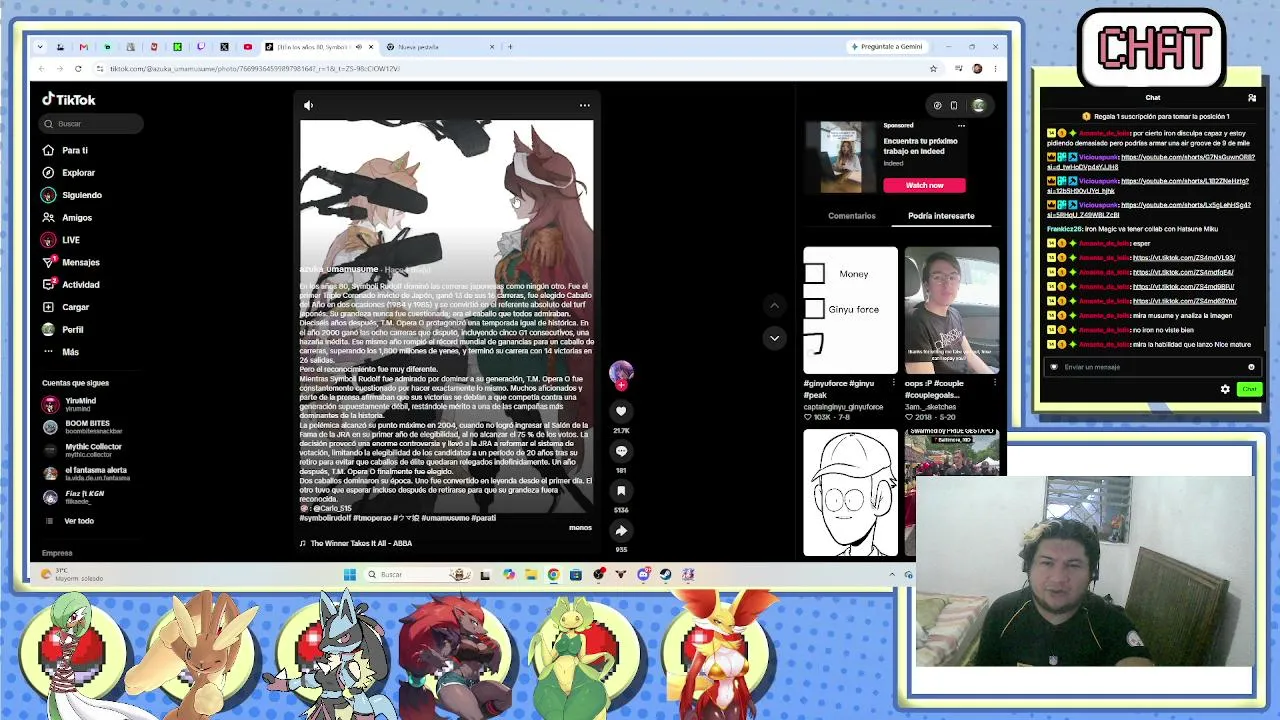Open the Cargar upload page

pyautogui.click(x=66, y=307)
